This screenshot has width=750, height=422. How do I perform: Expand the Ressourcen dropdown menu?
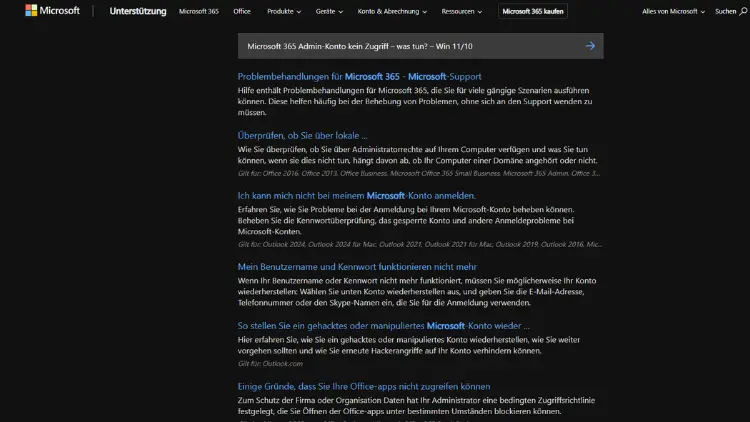(x=462, y=11)
